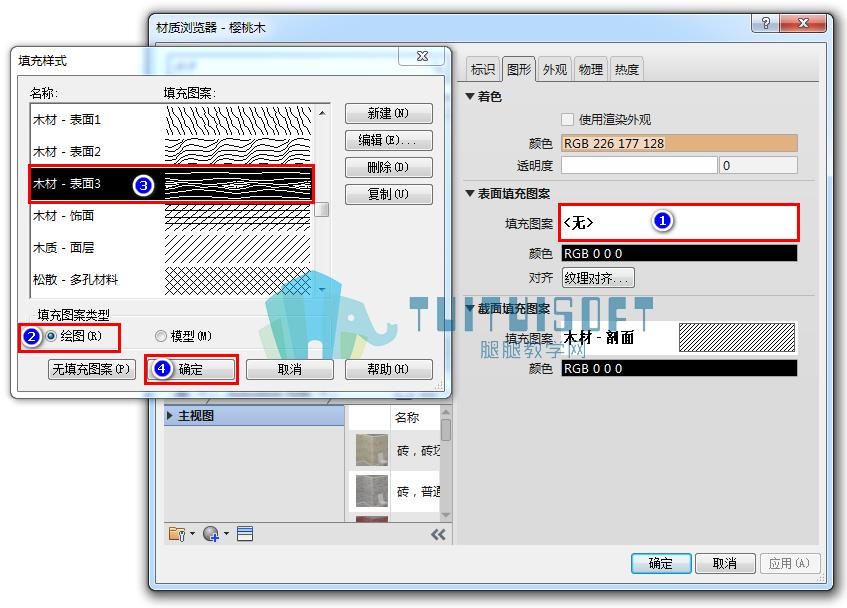Switch to the 热度 tab
The height and width of the screenshot is (608, 847).
coord(627,70)
